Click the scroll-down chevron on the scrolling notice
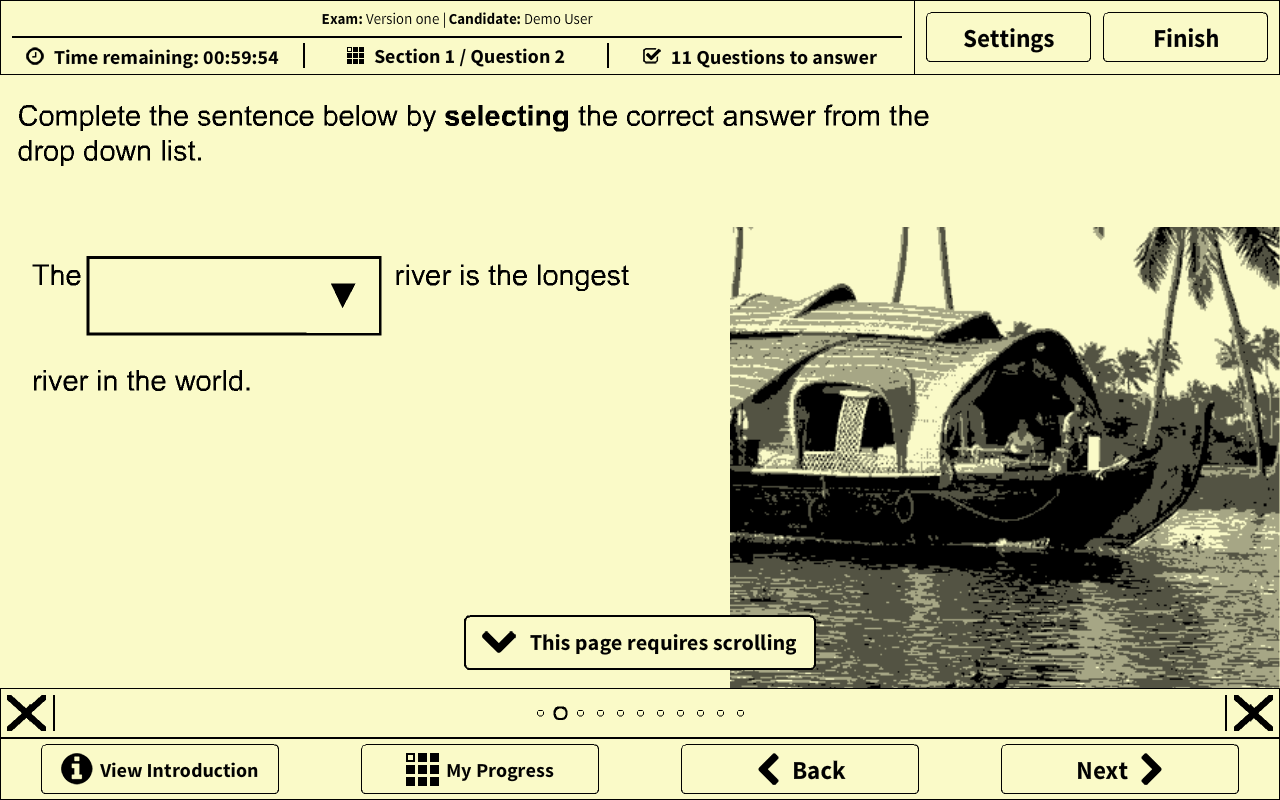Viewport: 1280px width, 800px height. pos(499,642)
